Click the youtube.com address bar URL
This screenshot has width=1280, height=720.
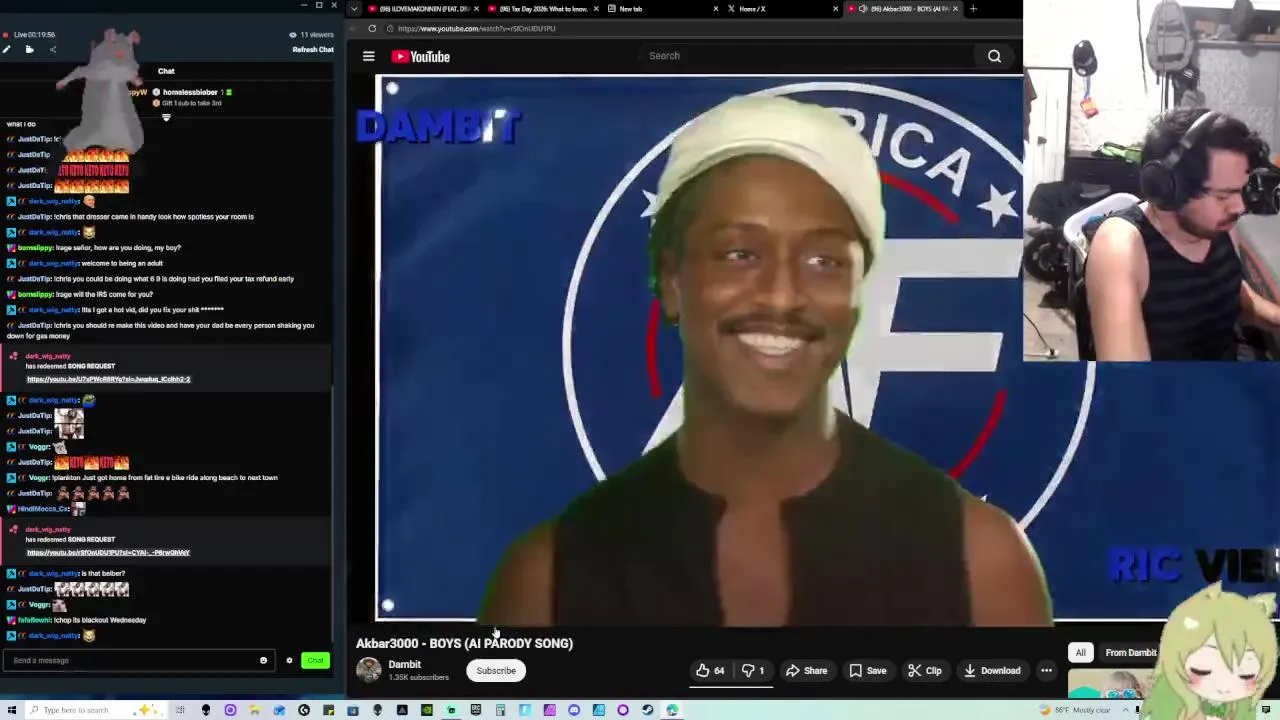[476, 28]
